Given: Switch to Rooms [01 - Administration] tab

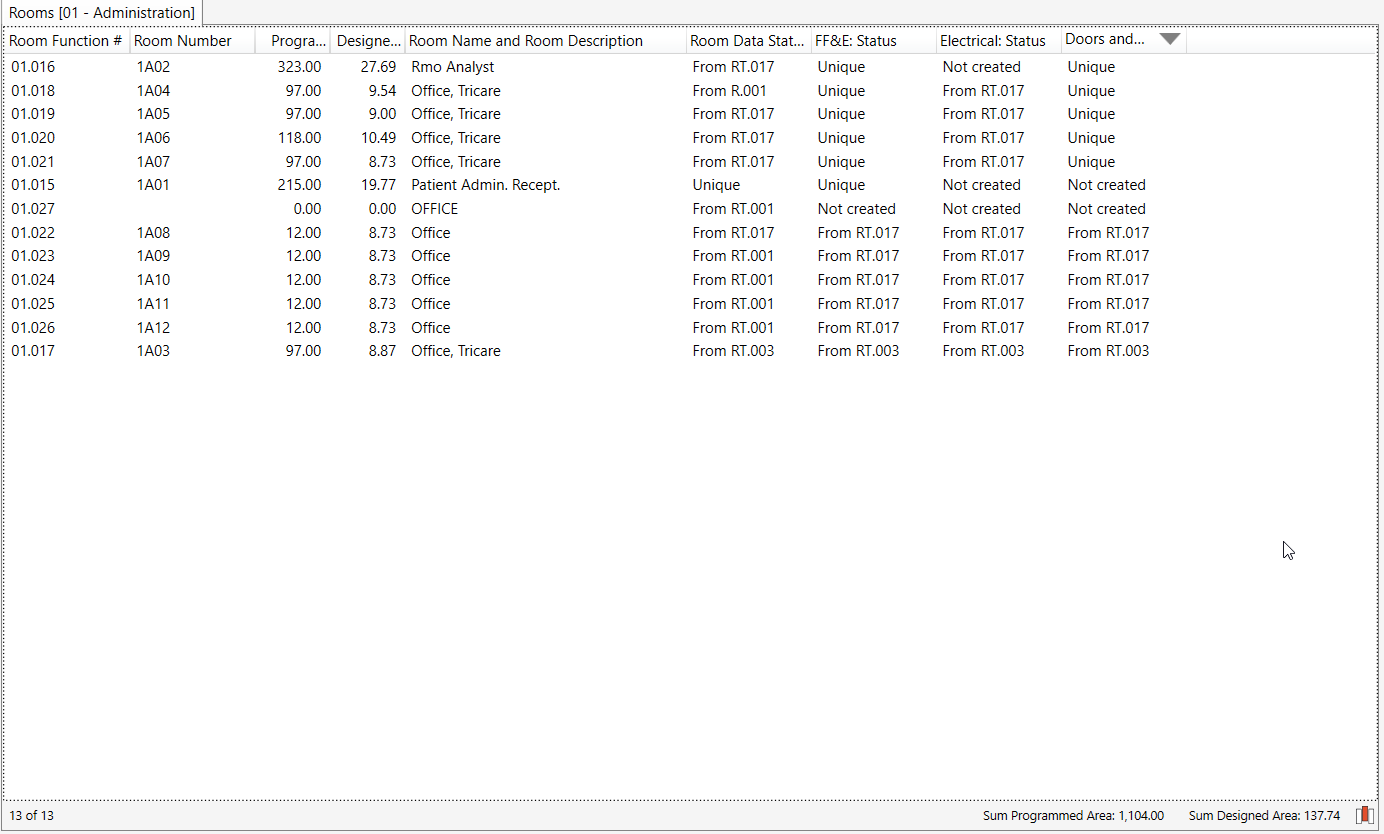Looking at the screenshot, I should click(102, 13).
